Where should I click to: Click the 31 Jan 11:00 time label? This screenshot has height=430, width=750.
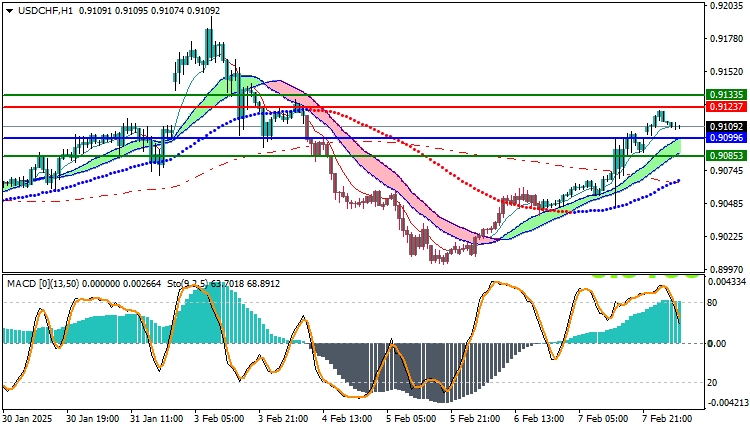[156, 419]
